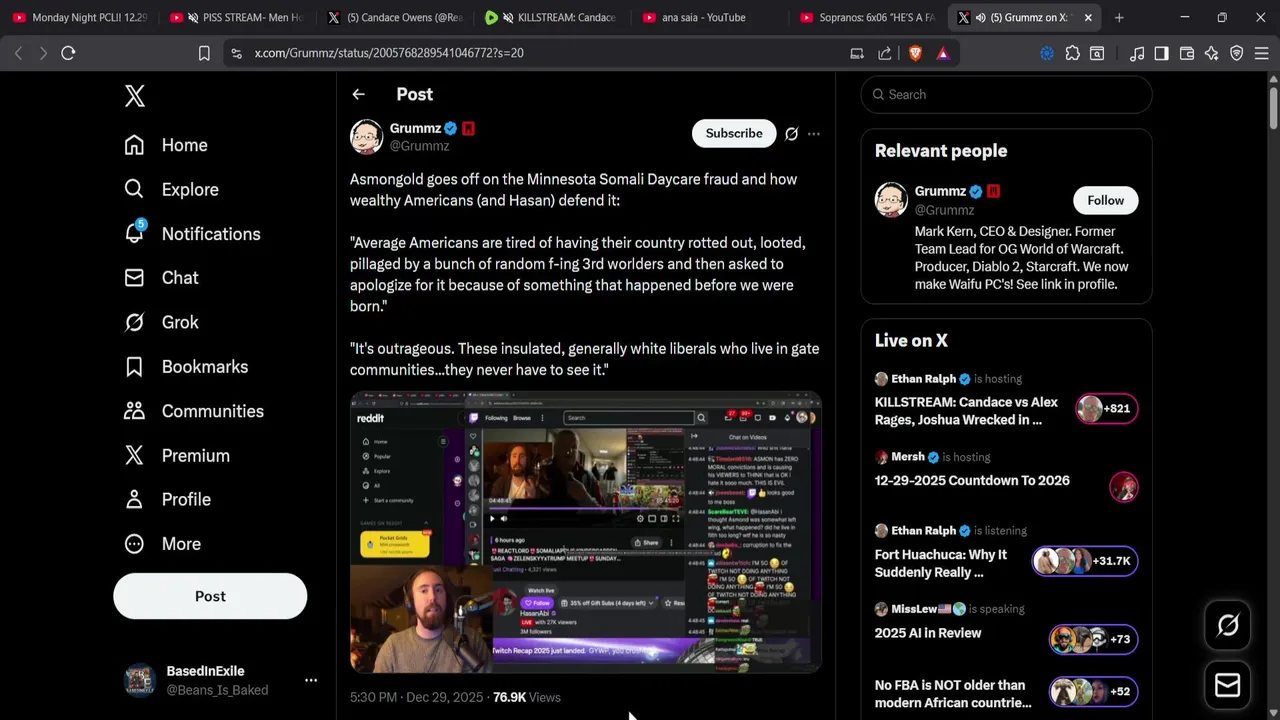The image size is (1280, 720).
Task: Play the embedded Asmongold video
Action: click(x=585, y=532)
